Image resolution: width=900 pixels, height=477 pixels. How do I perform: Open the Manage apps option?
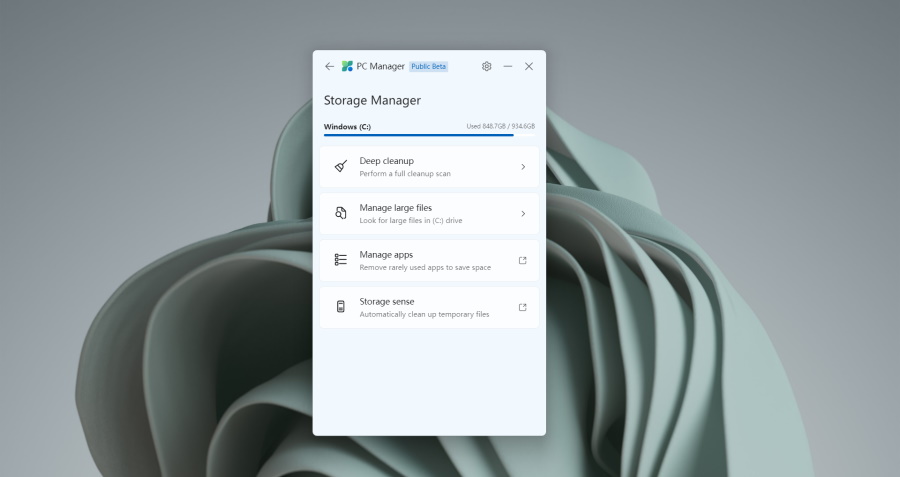tap(429, 261)
